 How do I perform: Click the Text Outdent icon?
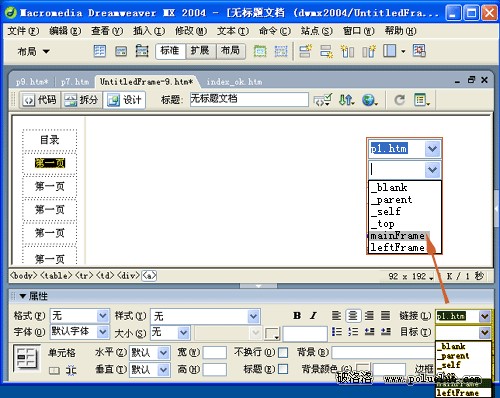pyautogui.click(x=369, y=332)
